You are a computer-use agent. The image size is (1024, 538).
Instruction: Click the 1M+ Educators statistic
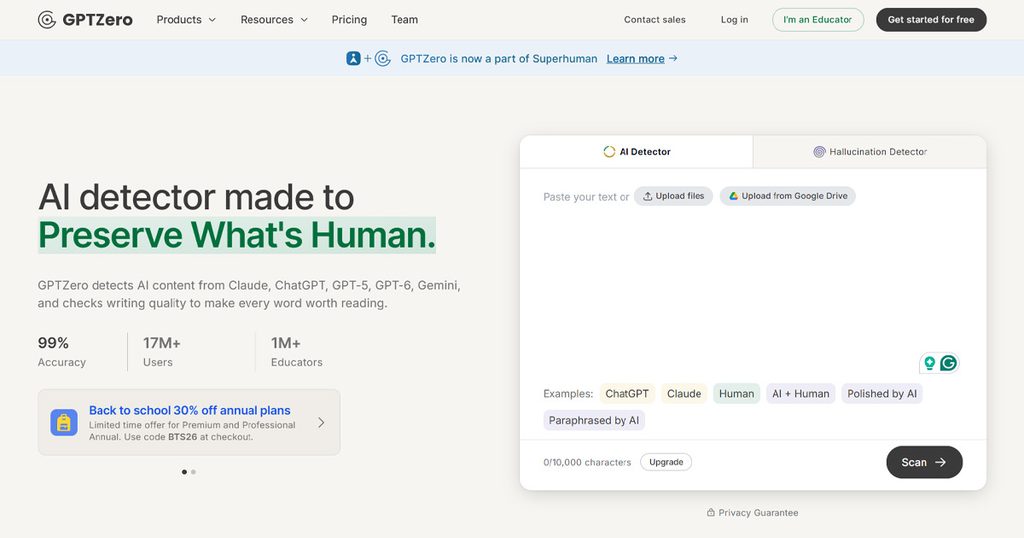point(296,352)
